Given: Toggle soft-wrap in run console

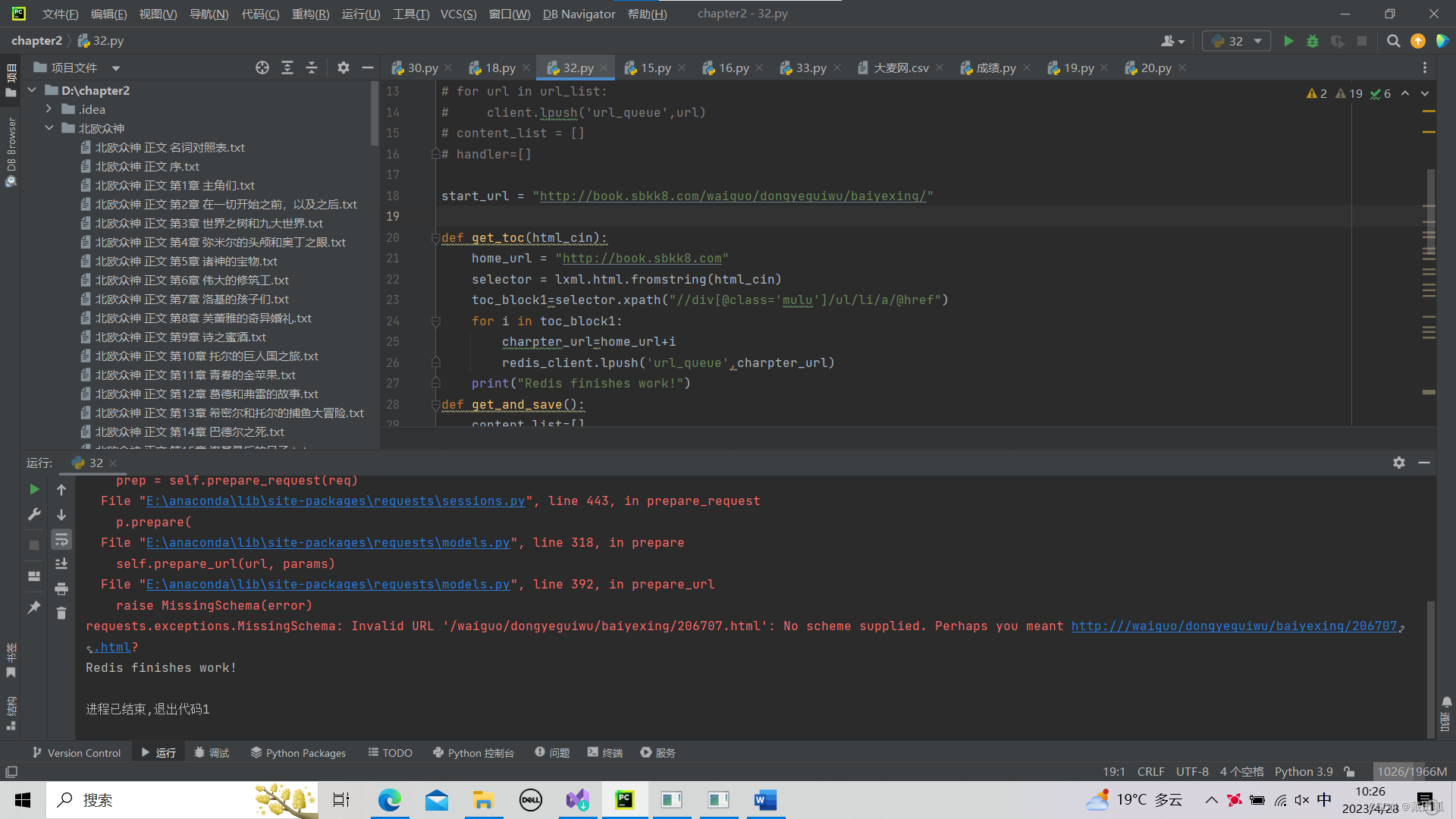Looking at the screenshot, I should pos(61,539).
